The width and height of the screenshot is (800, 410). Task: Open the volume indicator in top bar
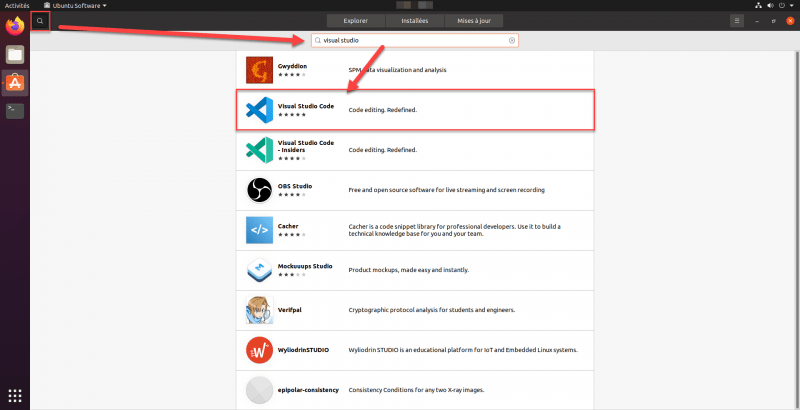(x=769, y=6)
